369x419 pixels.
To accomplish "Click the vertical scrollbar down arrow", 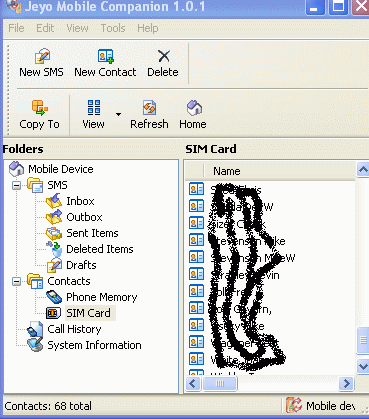I will pos(362,366).
